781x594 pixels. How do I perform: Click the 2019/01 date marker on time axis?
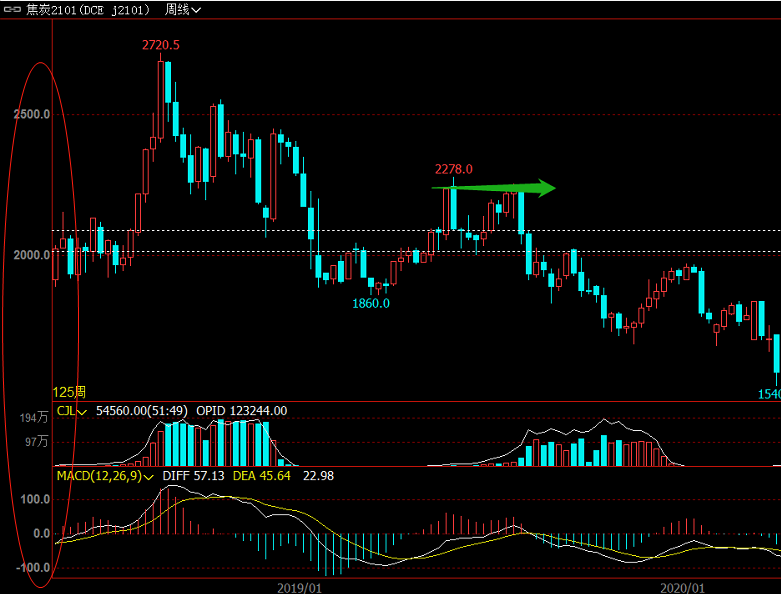[x=298, y=586]
